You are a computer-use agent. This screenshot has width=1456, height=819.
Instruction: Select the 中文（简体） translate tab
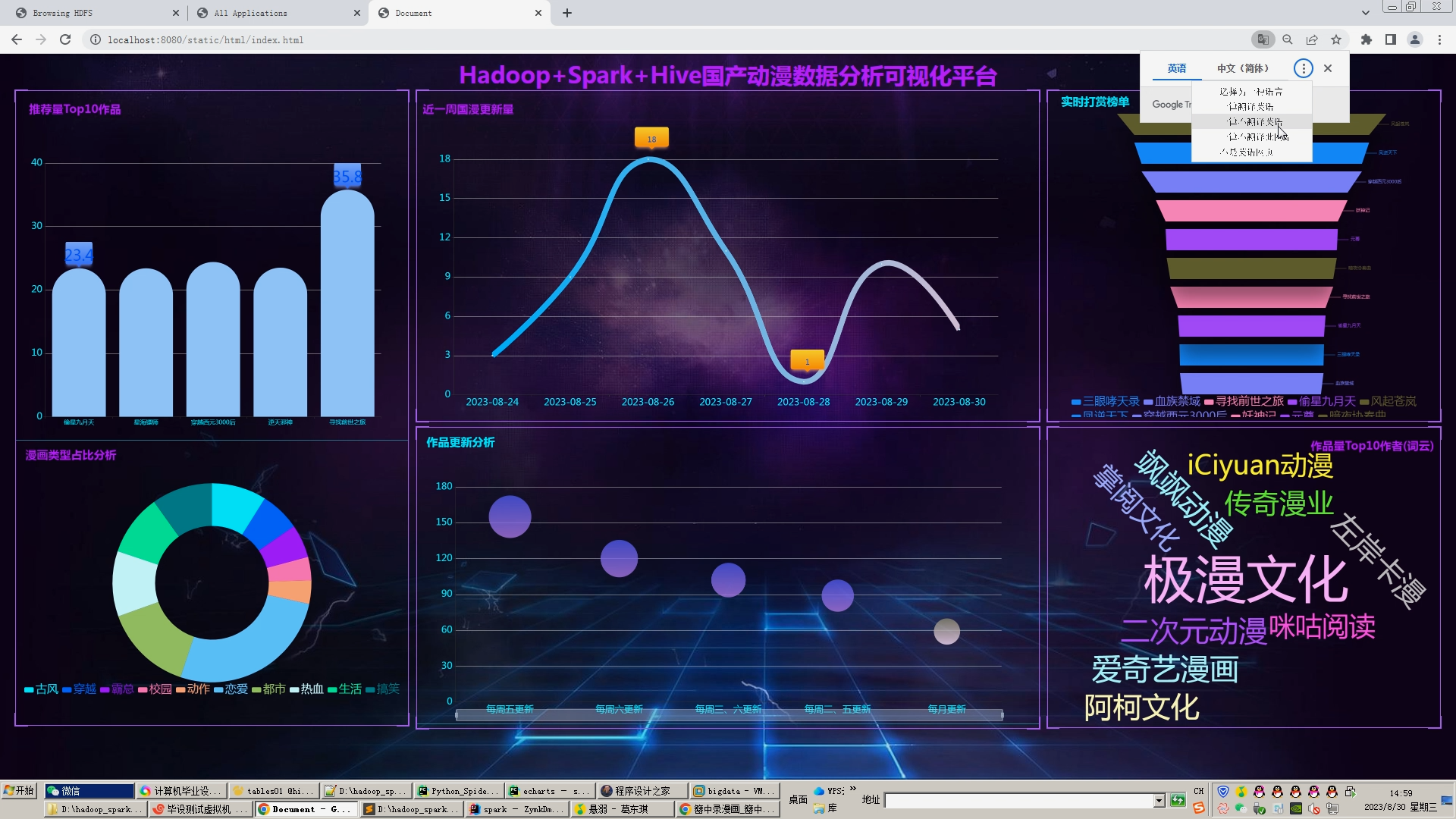click(x=1243, y=68)
